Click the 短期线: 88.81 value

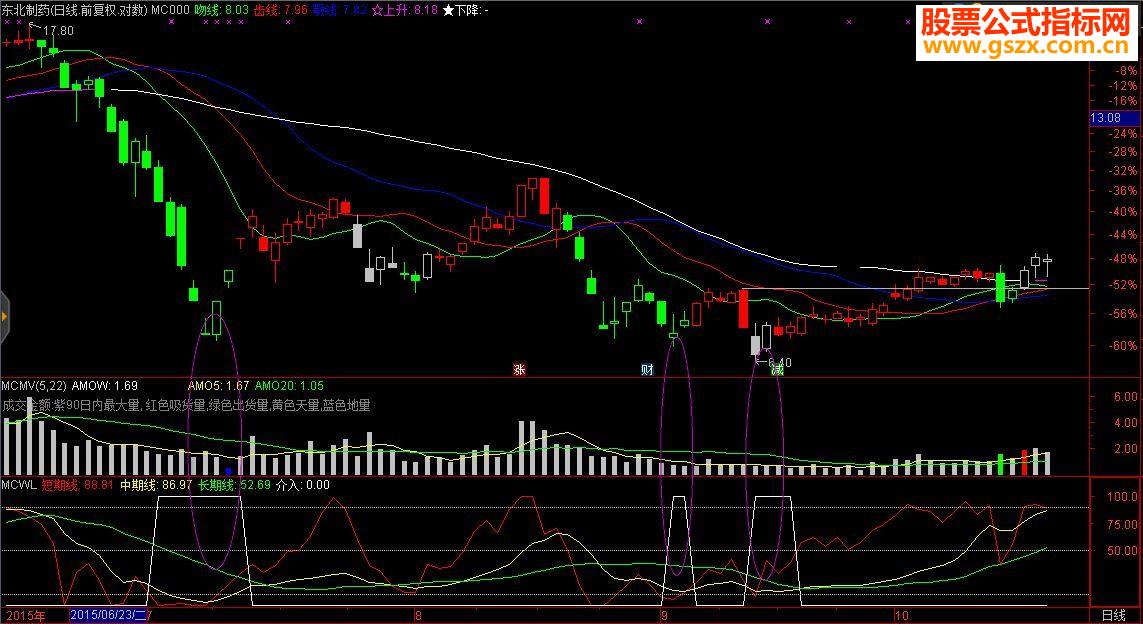coord(77,485)
